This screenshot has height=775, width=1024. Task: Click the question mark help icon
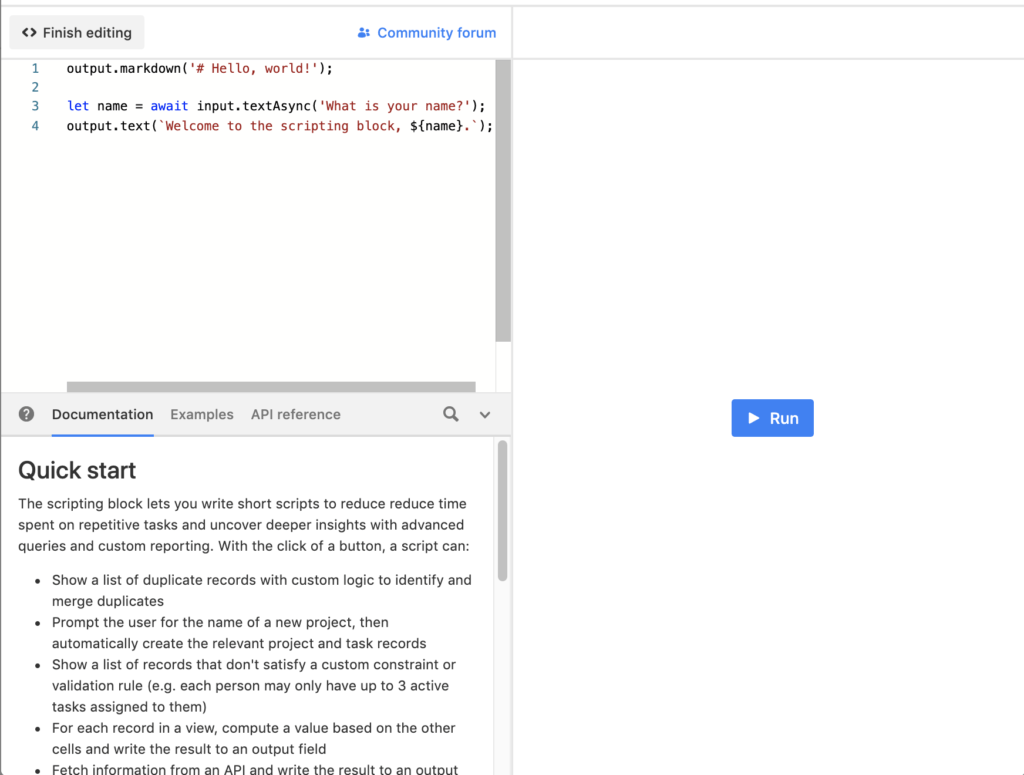pos(26,414)
